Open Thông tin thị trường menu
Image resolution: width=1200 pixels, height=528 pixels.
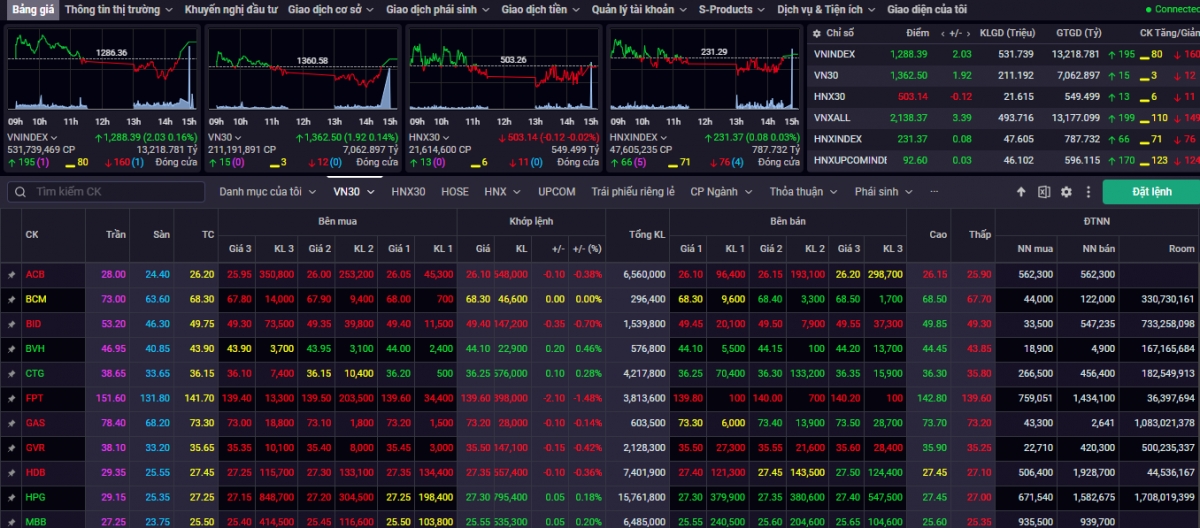pyautogui.click(x=119, y=9)
